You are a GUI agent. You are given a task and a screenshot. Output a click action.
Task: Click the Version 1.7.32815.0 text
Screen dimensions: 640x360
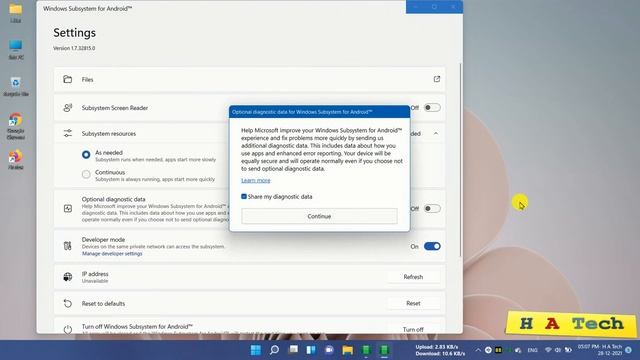coord(74,48)
